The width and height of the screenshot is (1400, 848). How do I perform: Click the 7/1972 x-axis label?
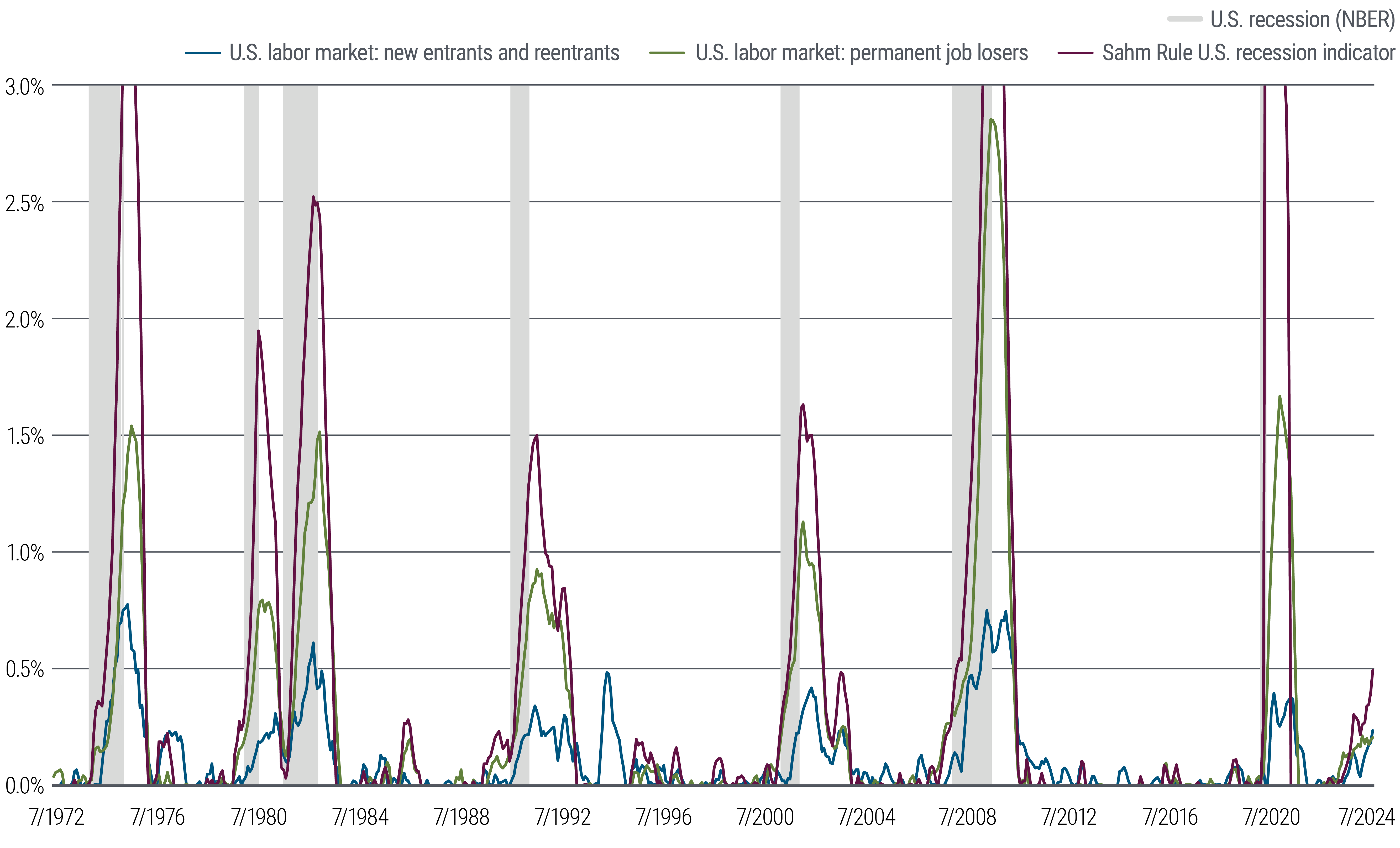pos(56,817)
